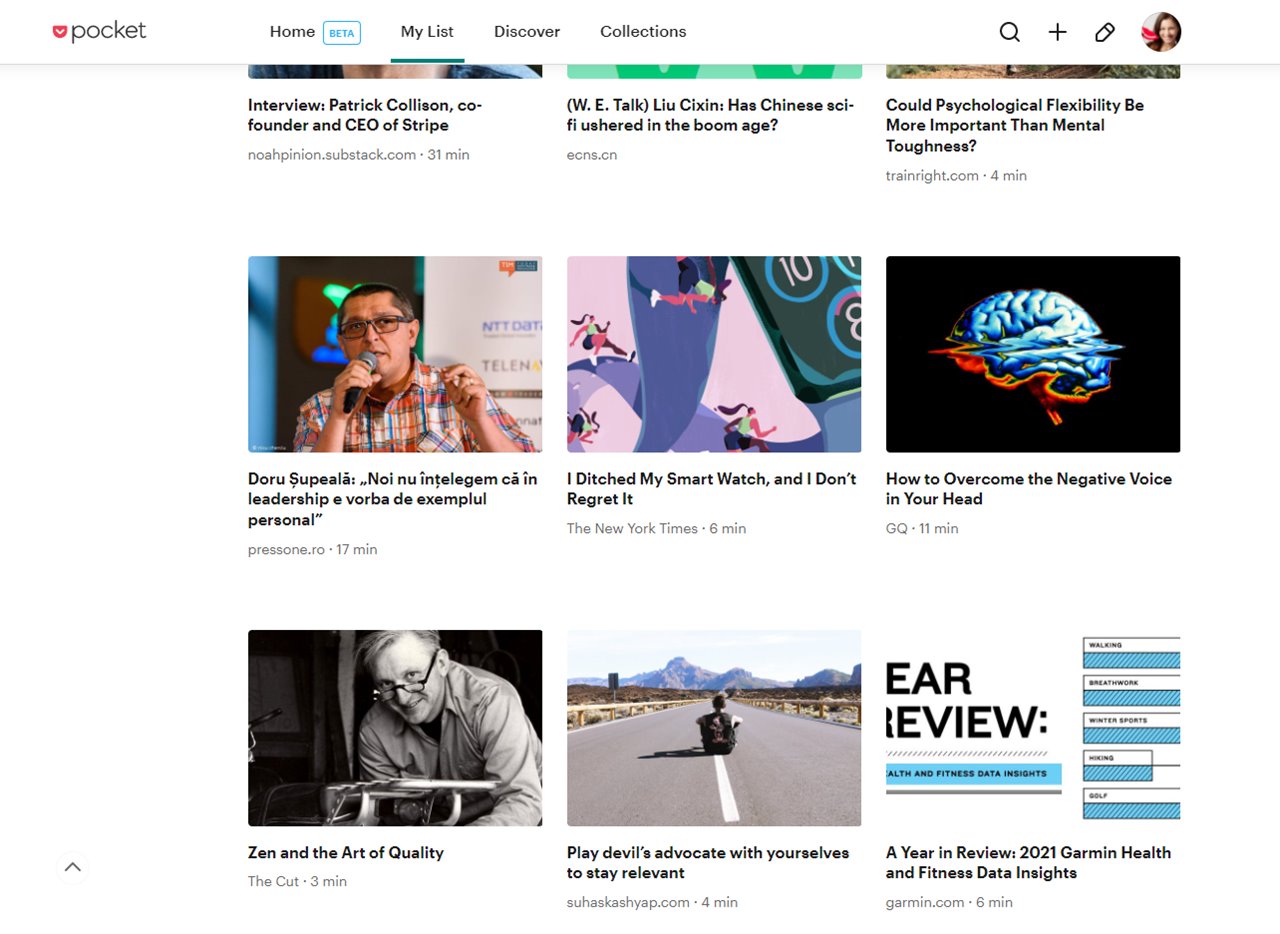Click the smart watch illustration thumbnail
Image resolution: width=1280 pixels, height=934 pixels.
714,354
